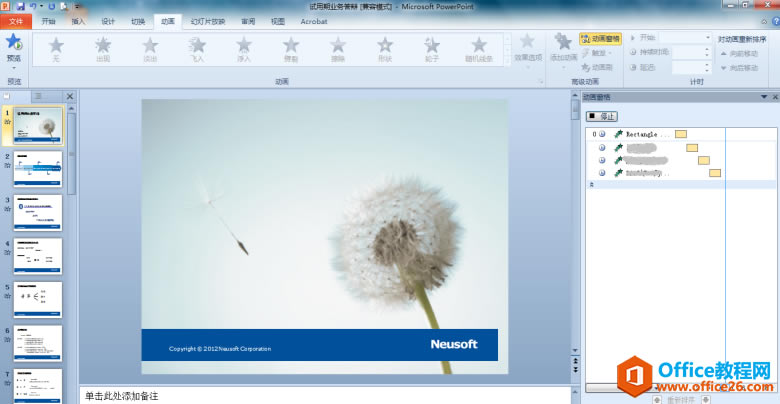Image resolution: width=780 pixels, height=404 pixels.
Task: Switch left pane to Outline tab
Action: point(39,96)
